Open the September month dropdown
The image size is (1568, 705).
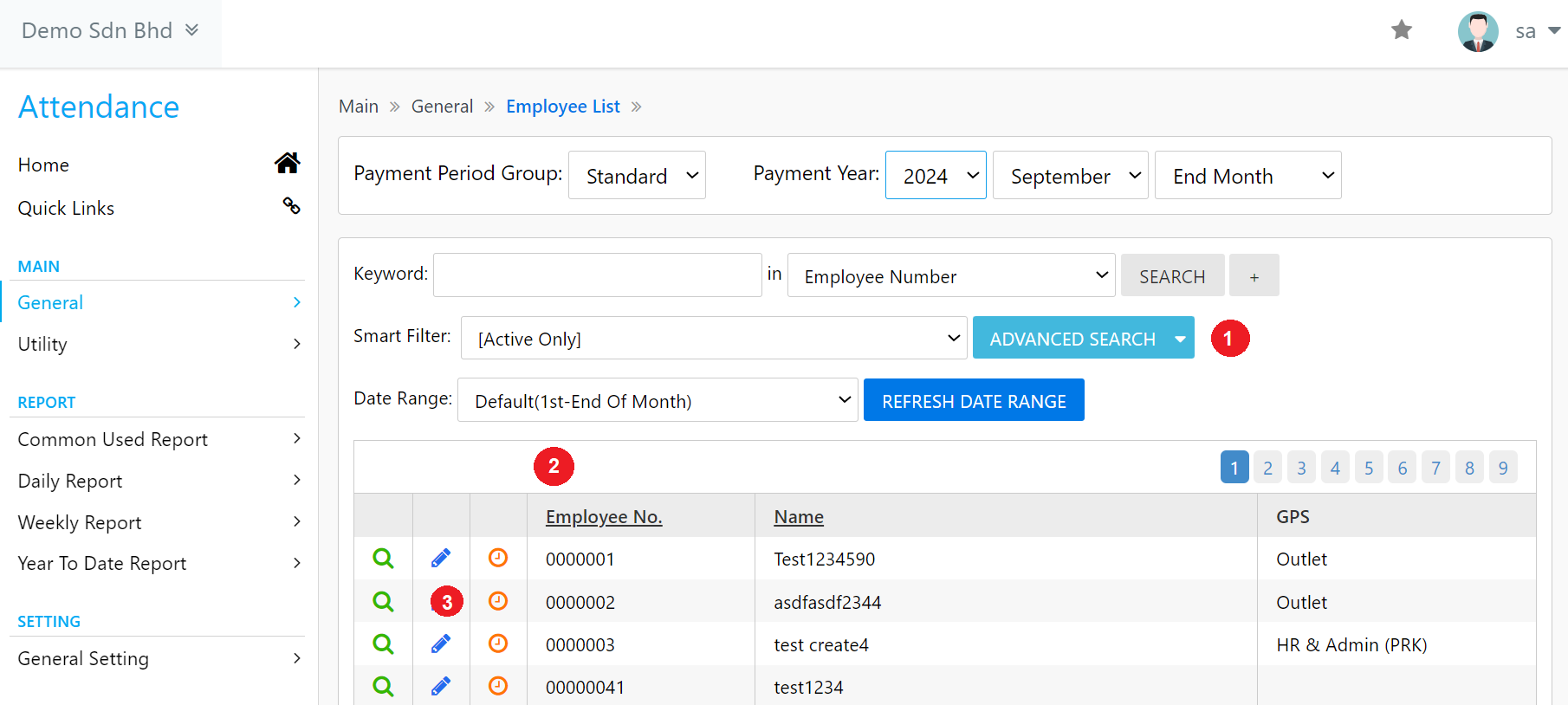pyautogui.click(x=1070, y=175)
